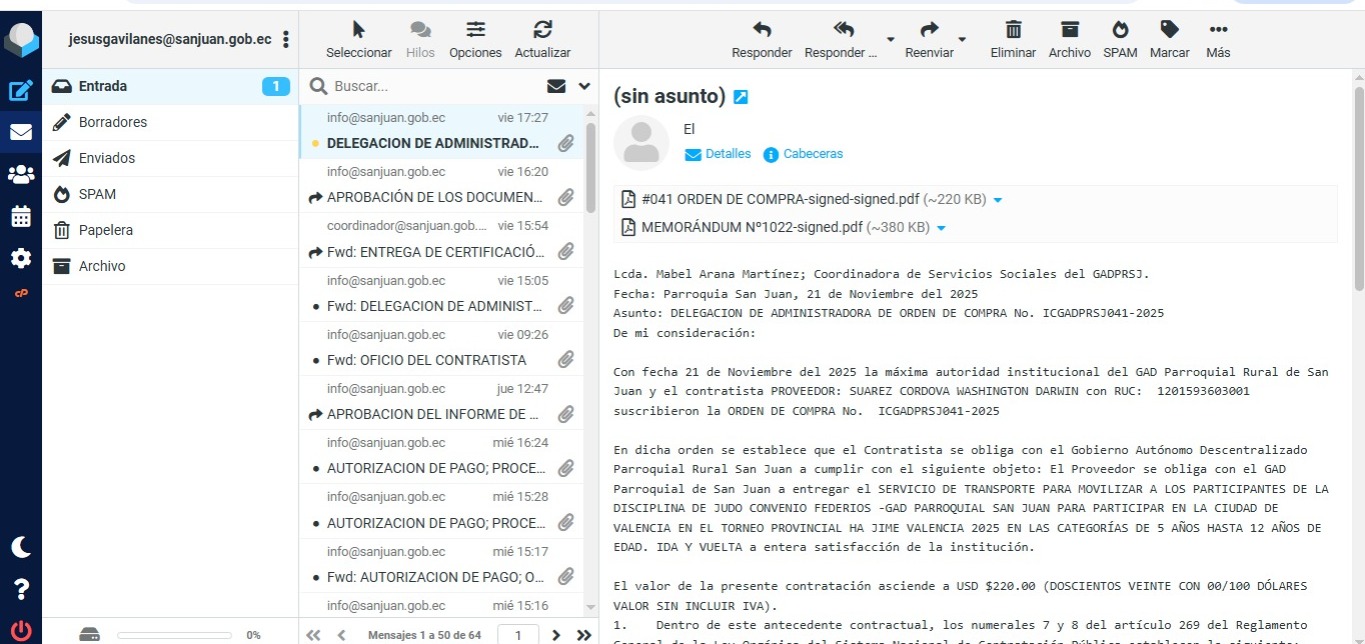Mark message as SPAM from toolbar
This screenshot has width=1365, height=644.
1120,38
